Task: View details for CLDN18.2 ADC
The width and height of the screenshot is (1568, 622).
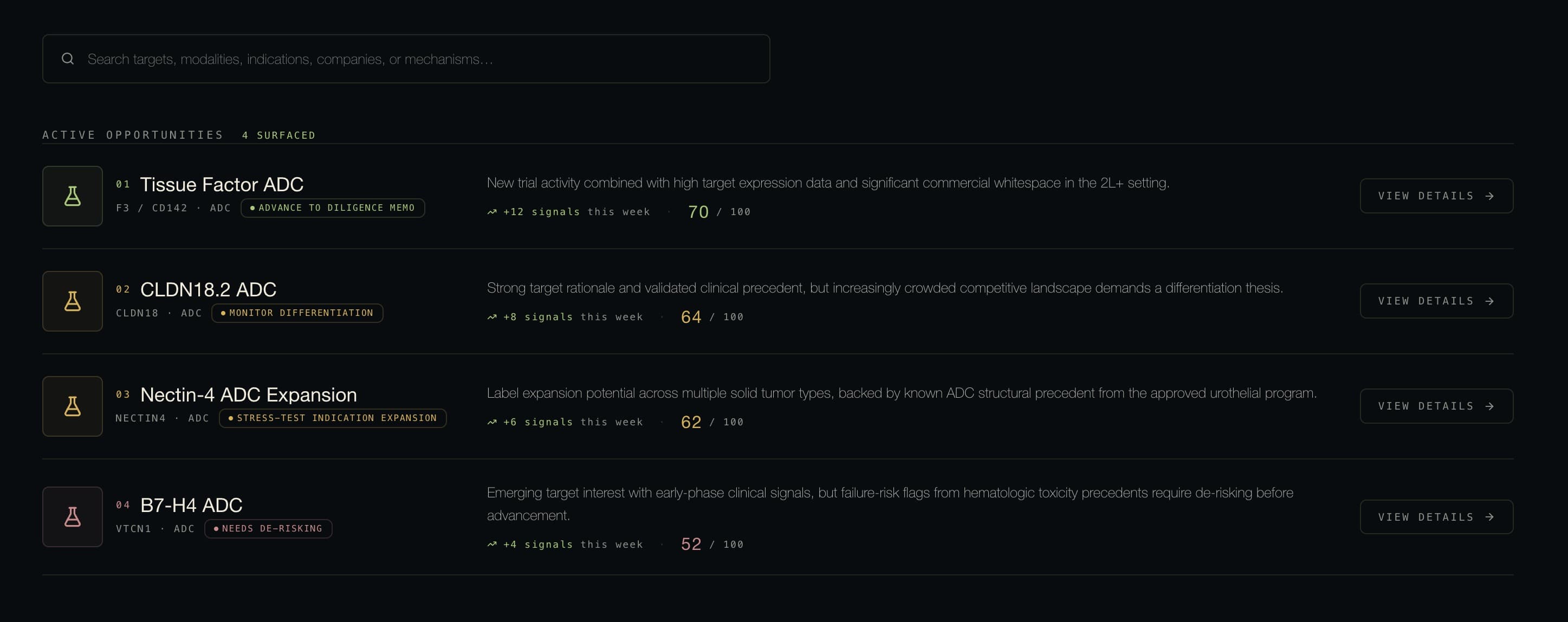Action: (x=1436, y=301)
